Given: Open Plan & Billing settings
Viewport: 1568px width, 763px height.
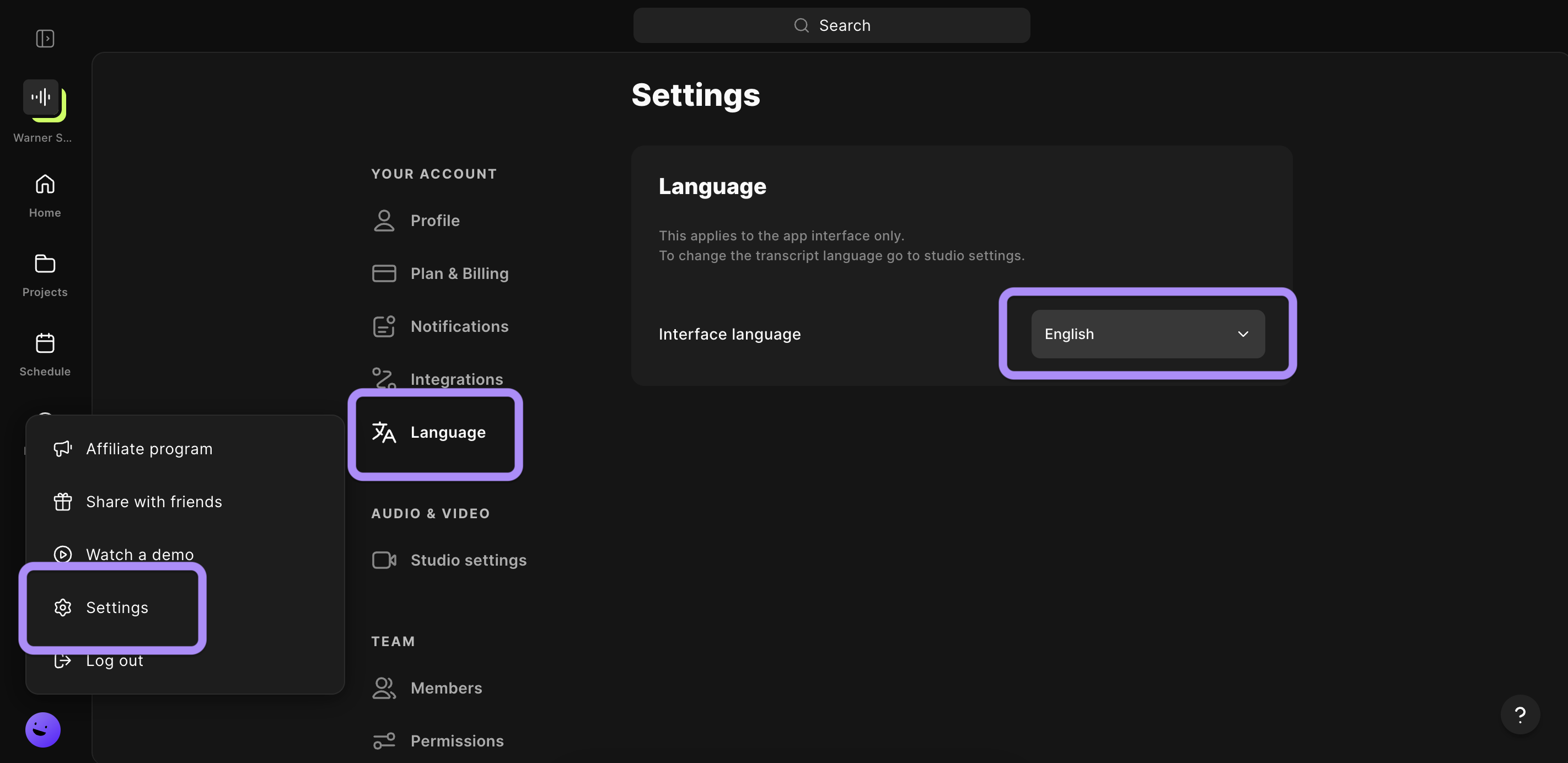Looking at the screenshot, I should tap(440, 273).
